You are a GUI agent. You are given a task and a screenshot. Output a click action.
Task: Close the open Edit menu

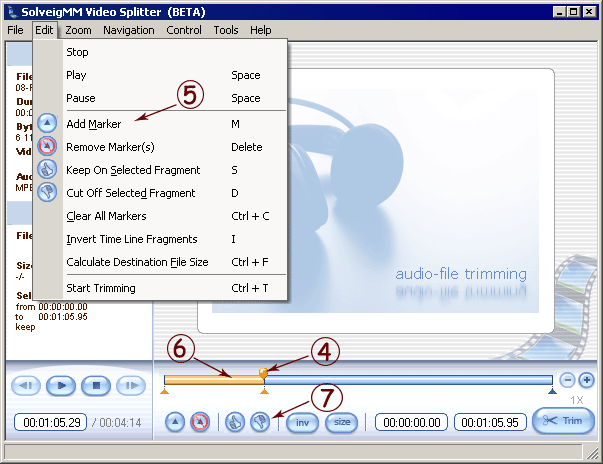(44, 30)
